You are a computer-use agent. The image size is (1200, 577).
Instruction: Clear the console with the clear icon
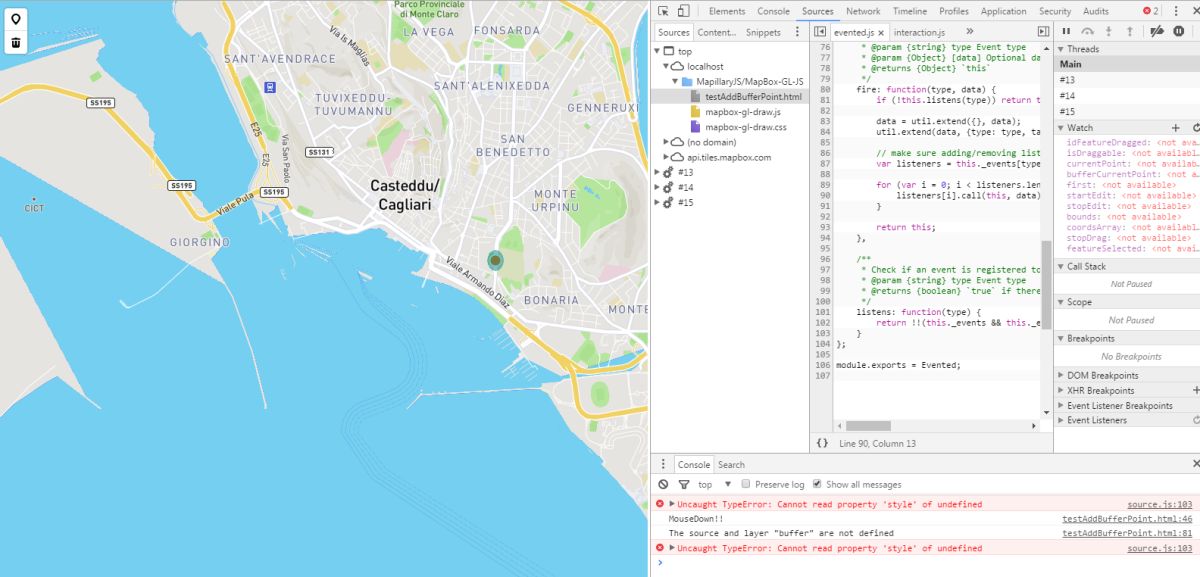[x=663, y=484]
